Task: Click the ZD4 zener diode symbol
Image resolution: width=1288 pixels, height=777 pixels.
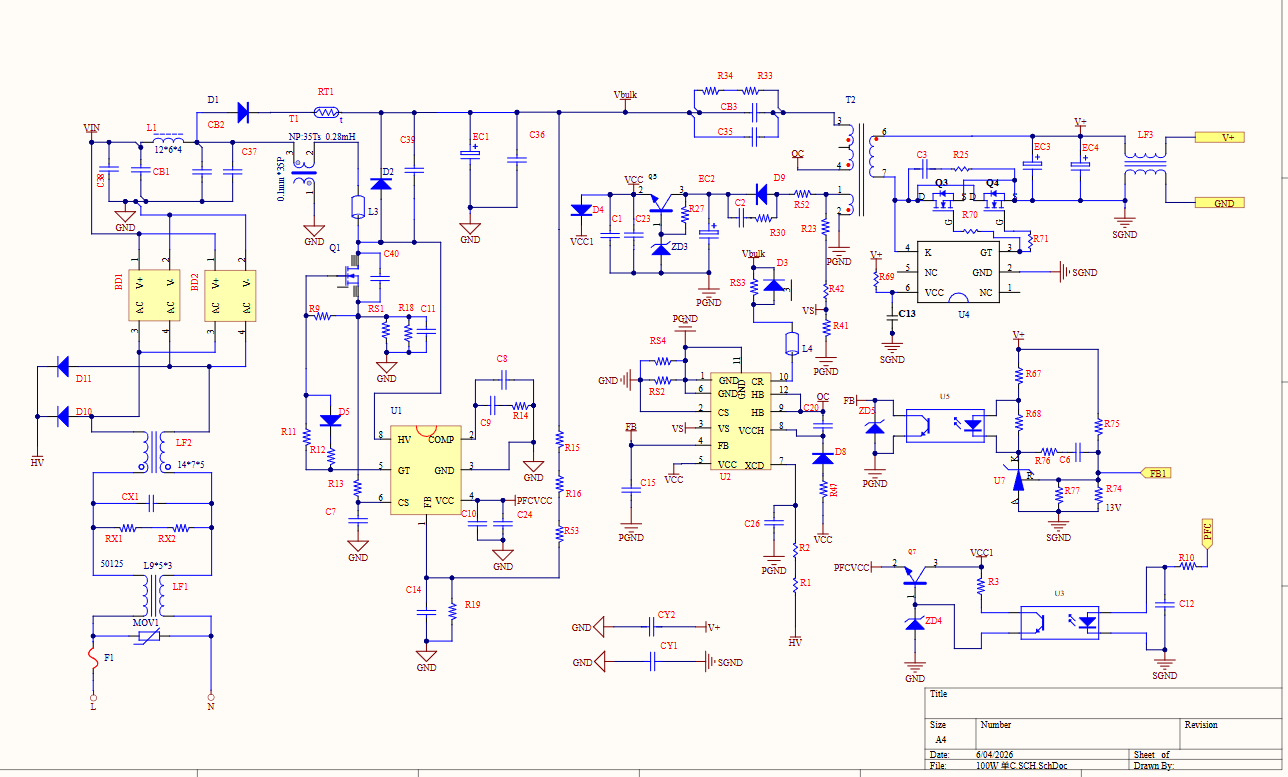Action: [x=914, y=622]
